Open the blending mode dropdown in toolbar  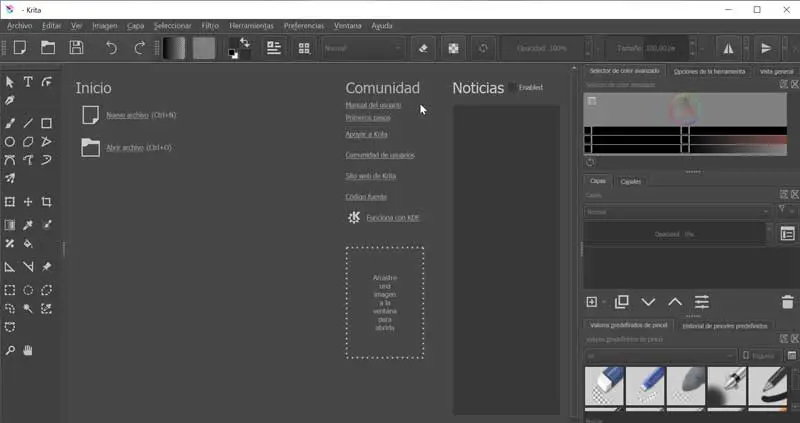(x=362, y=47)
